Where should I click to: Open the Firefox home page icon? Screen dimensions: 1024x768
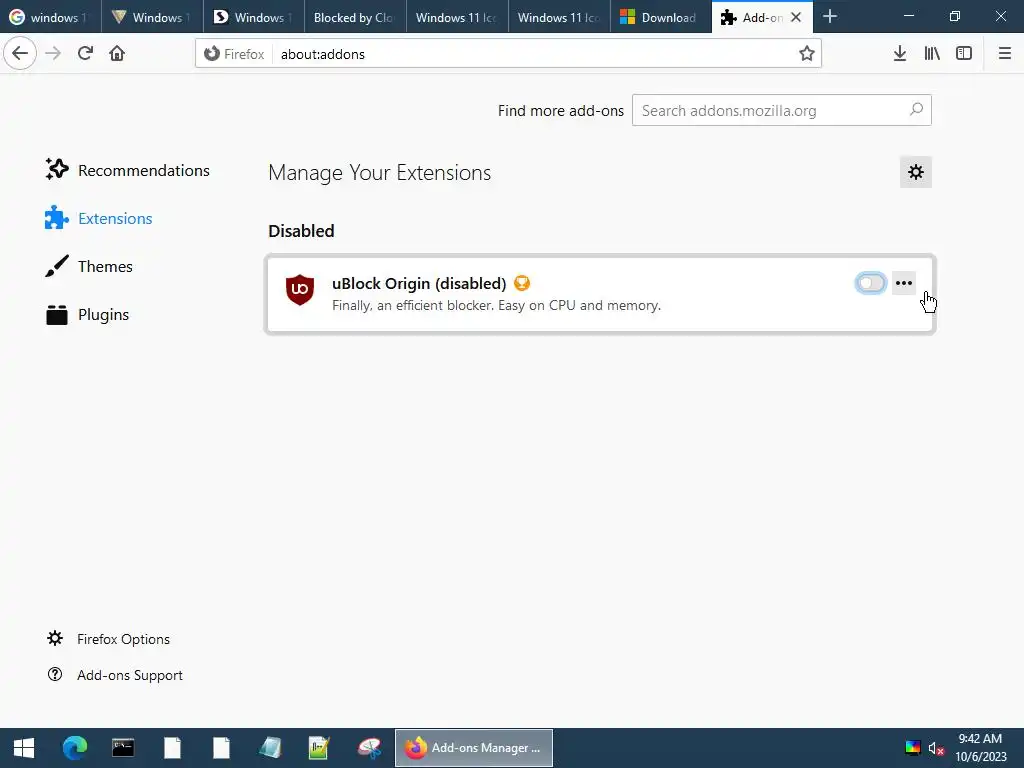coord(117,53)
